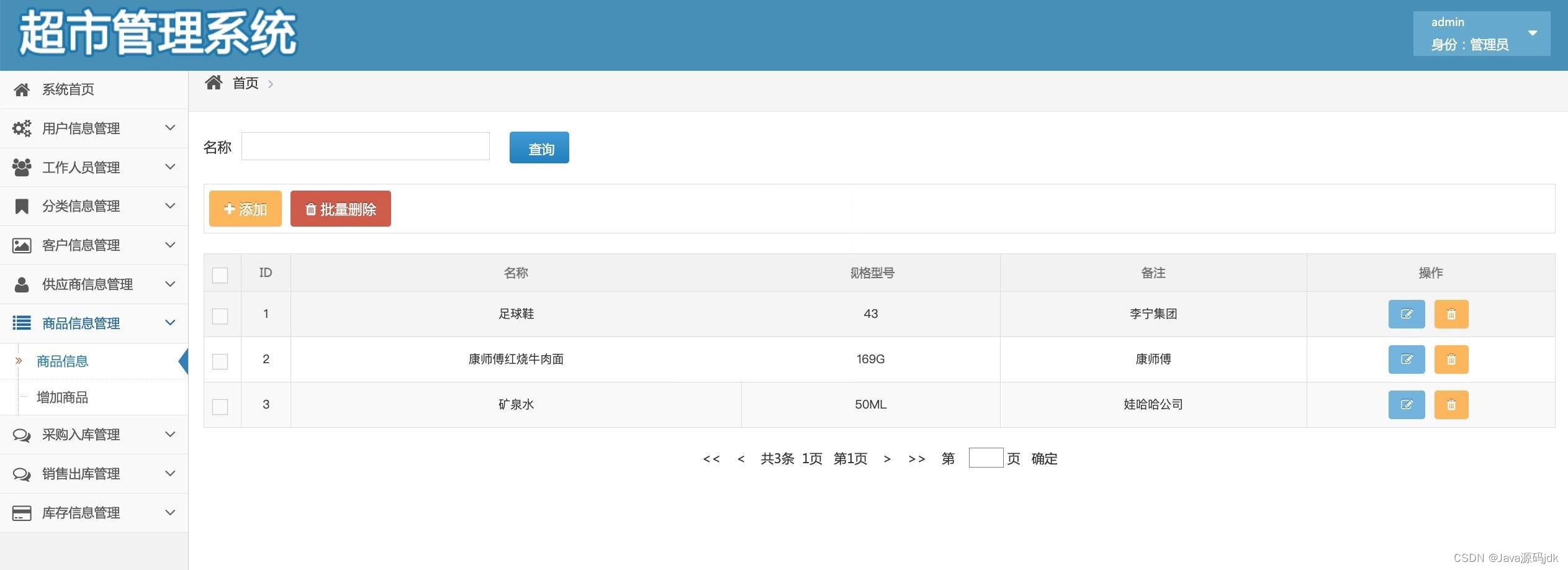Click the 查询 search button

(539, 148)
